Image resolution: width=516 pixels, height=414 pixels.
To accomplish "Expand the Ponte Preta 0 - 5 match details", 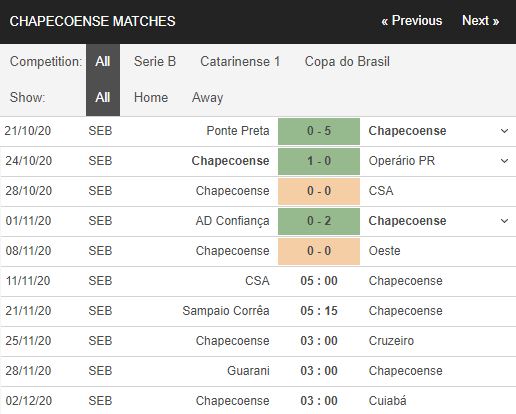I will 505,131.
